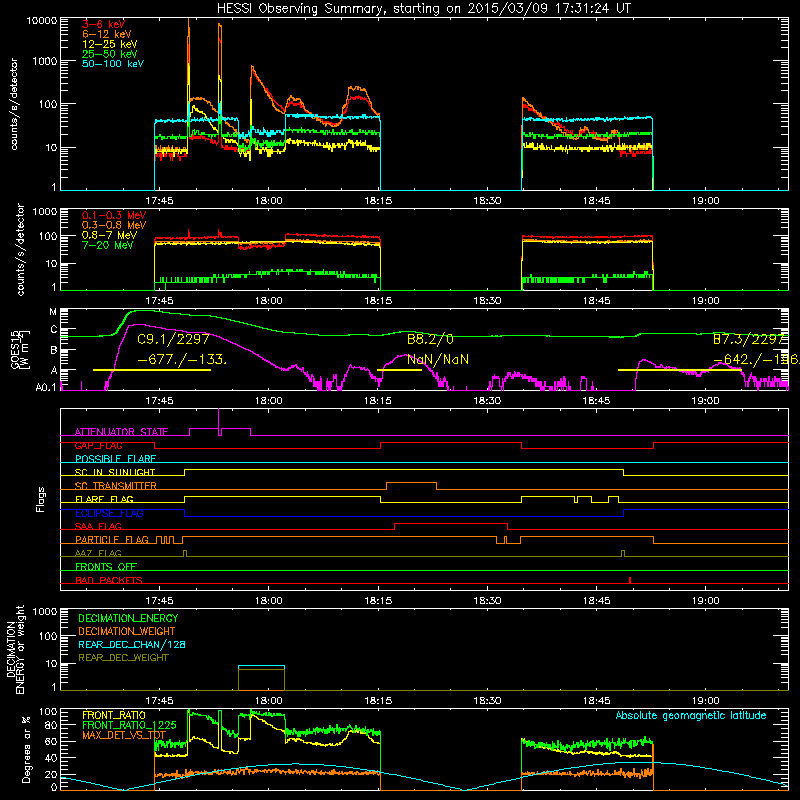Click the FRONT_RATIO_1225 legend label
The width and height of the screenshot is (800, 800).
(129, 725)
